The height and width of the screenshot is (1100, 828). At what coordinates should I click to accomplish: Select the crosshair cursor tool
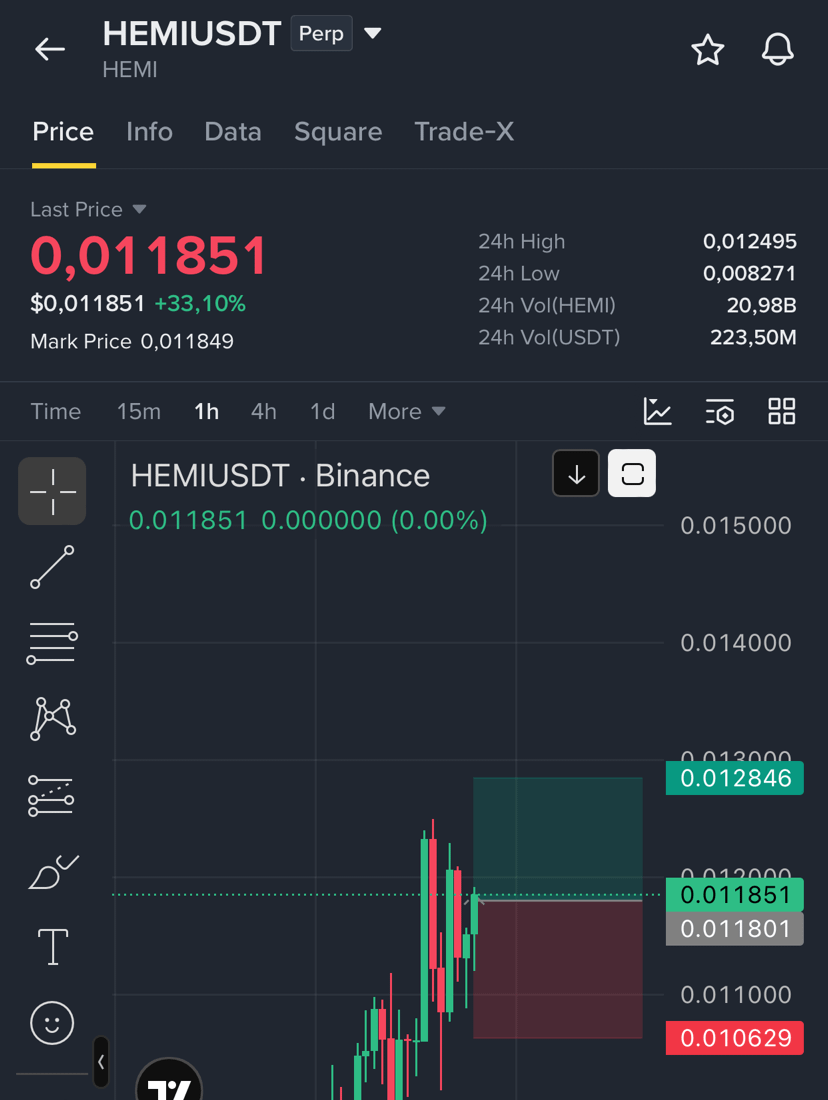(x=52, y=491)
